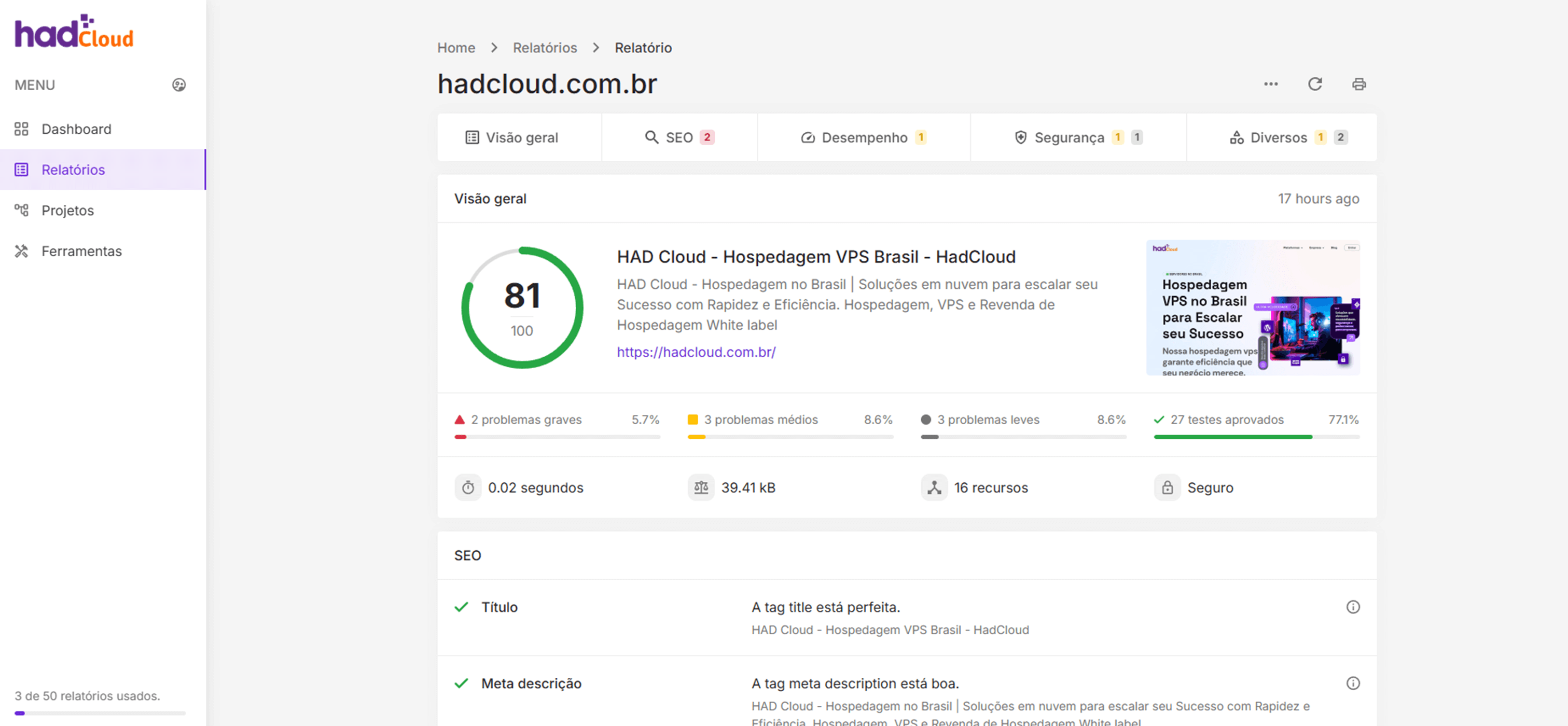Viewport: 1568px width, 726px height.
Task: Click the scale icon by 39.41 kB
Action: coord(701,488)
